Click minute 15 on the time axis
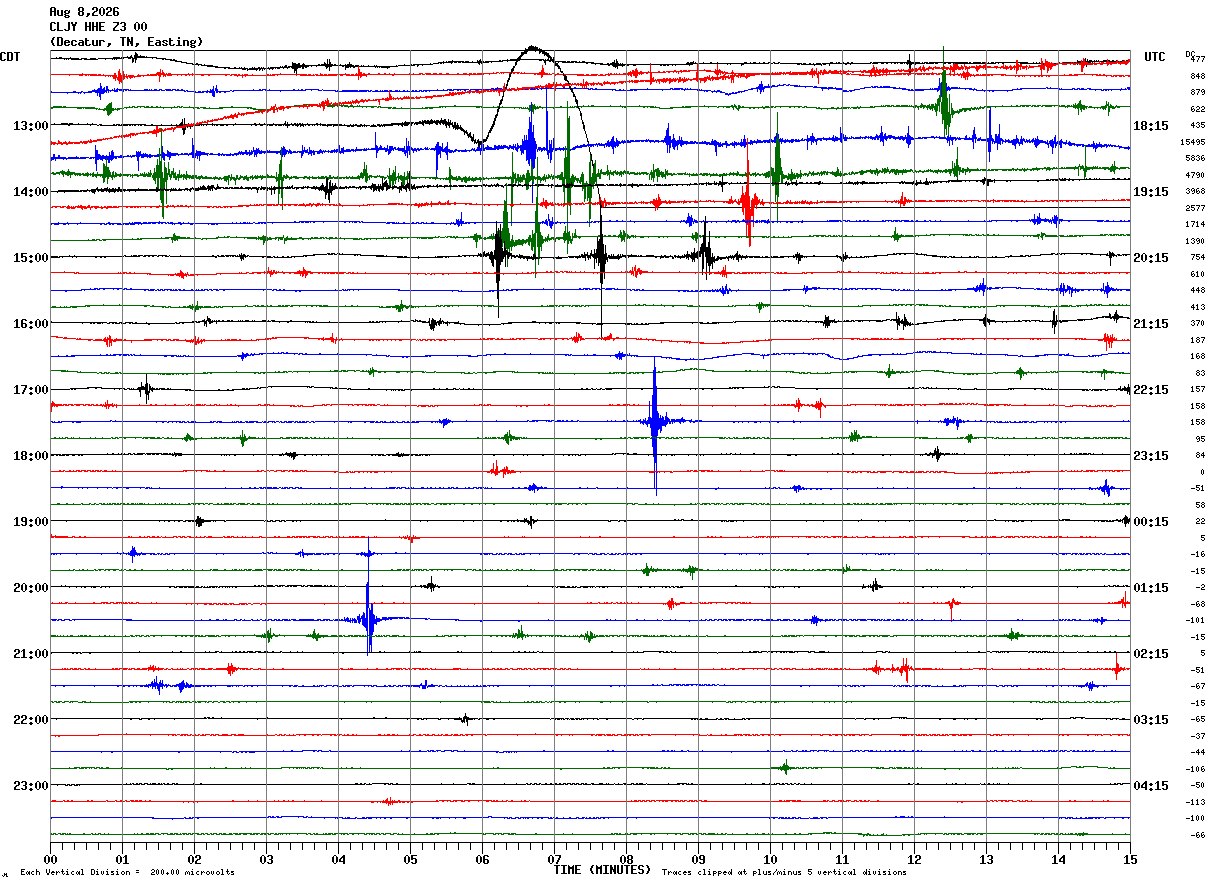The width and height of the screenshot is (1210, 886). coord(1130,859)
